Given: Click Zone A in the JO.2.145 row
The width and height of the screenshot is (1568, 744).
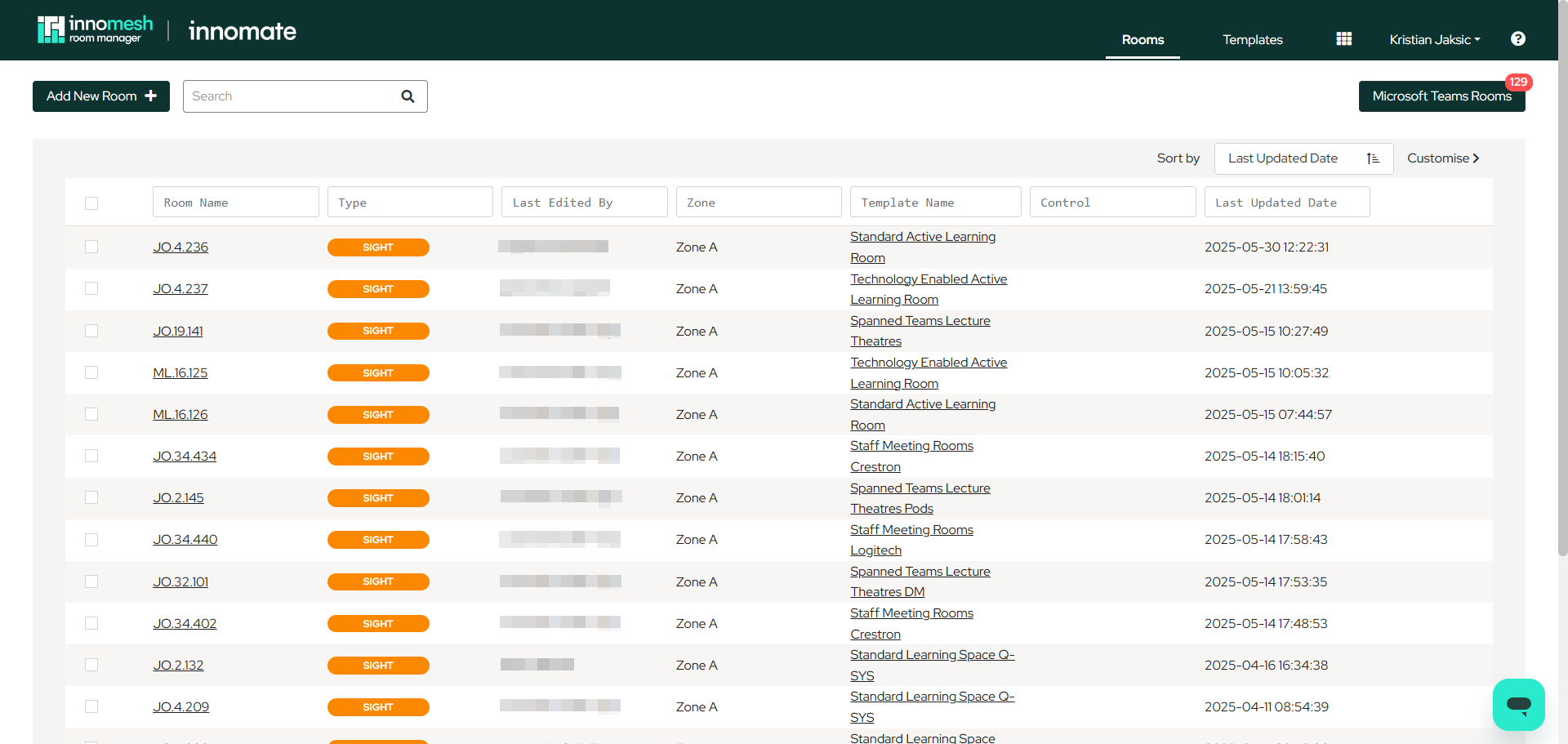Looking at the screenshot, I should pyautogui.click(x=697, y=497).
